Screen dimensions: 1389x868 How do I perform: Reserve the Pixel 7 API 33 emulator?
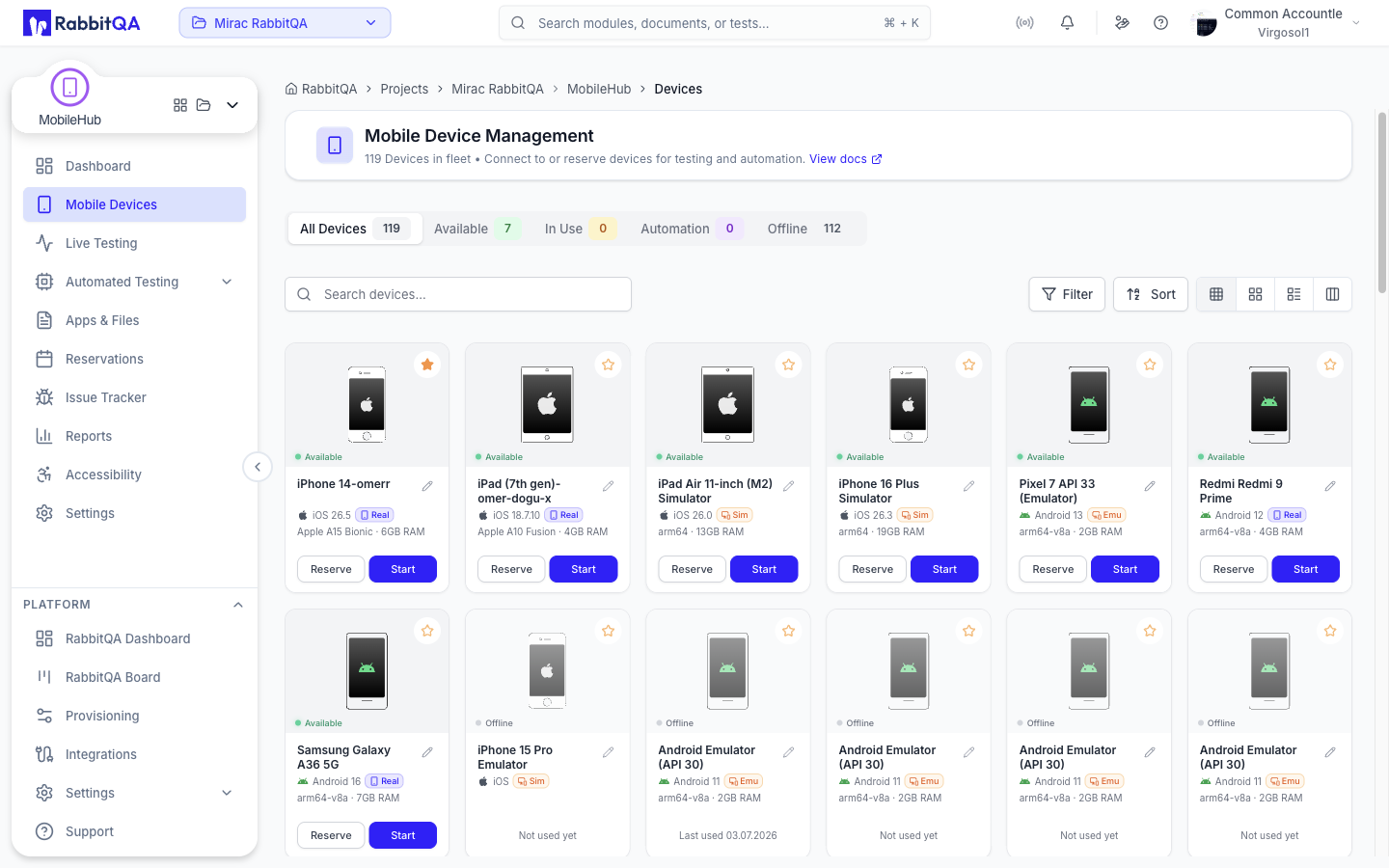pyautogui.click(x=1053, y=569)
